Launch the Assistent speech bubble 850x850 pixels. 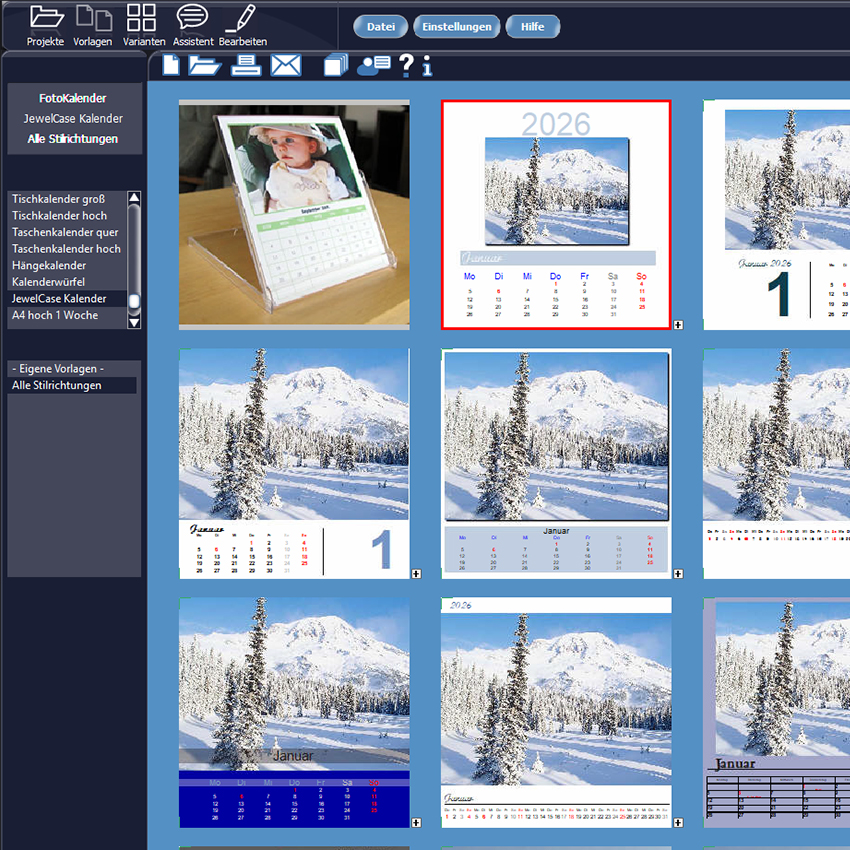192,24
